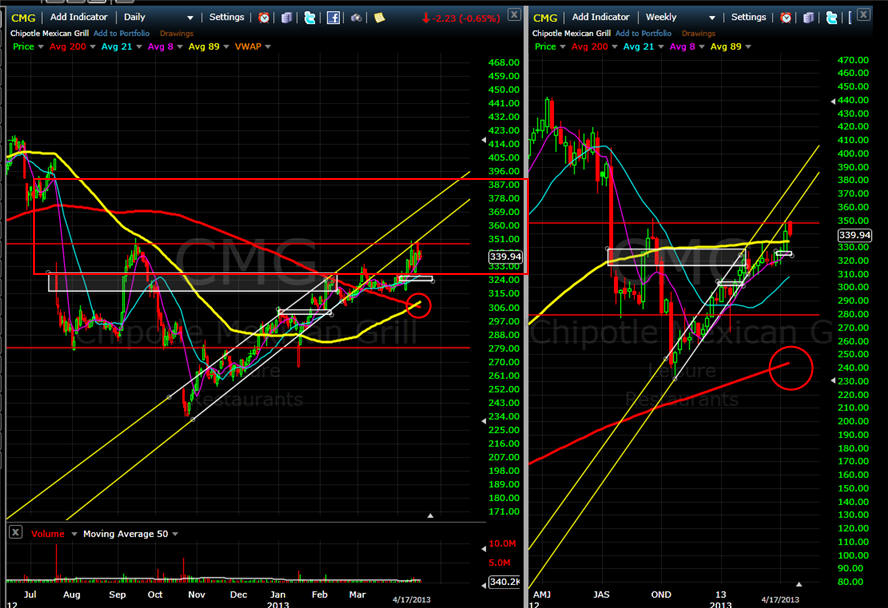This screenshot has width=888, height=608.
Task: Click the camera snapshot icon in Daily chart
Action: (x=356, y=18)
